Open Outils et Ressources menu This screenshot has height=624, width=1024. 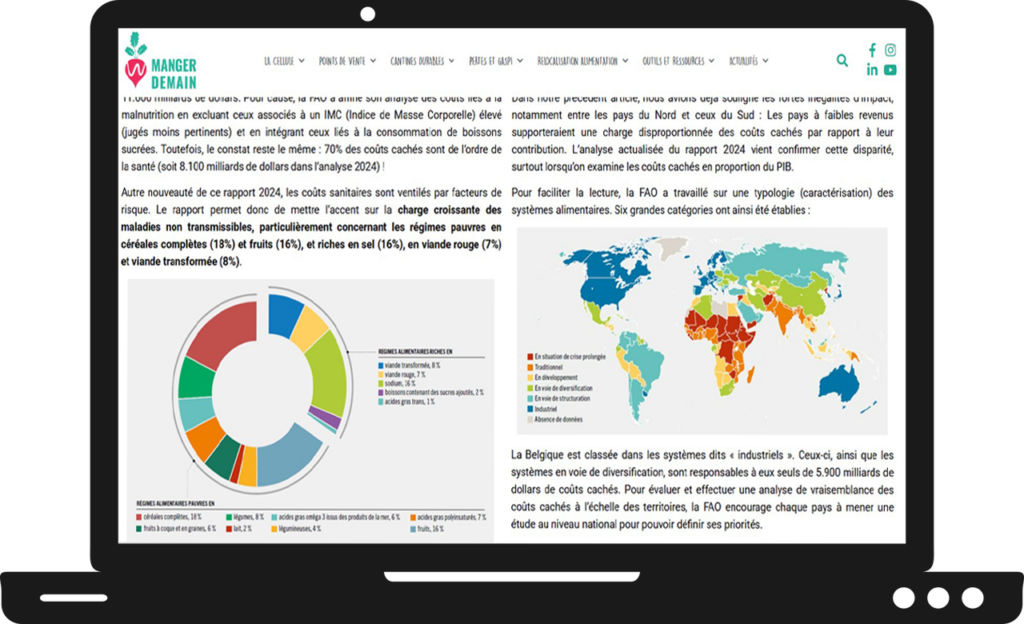678,61
